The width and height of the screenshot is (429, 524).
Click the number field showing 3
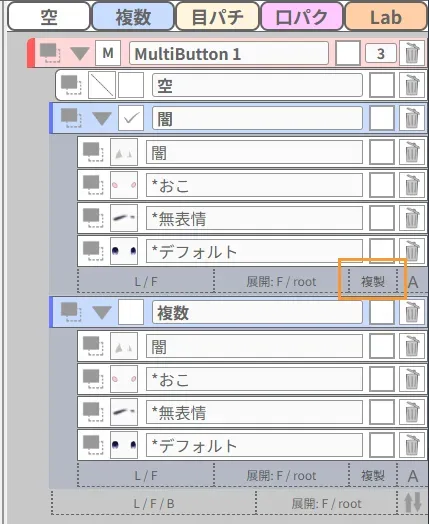[x=381, y=53]
